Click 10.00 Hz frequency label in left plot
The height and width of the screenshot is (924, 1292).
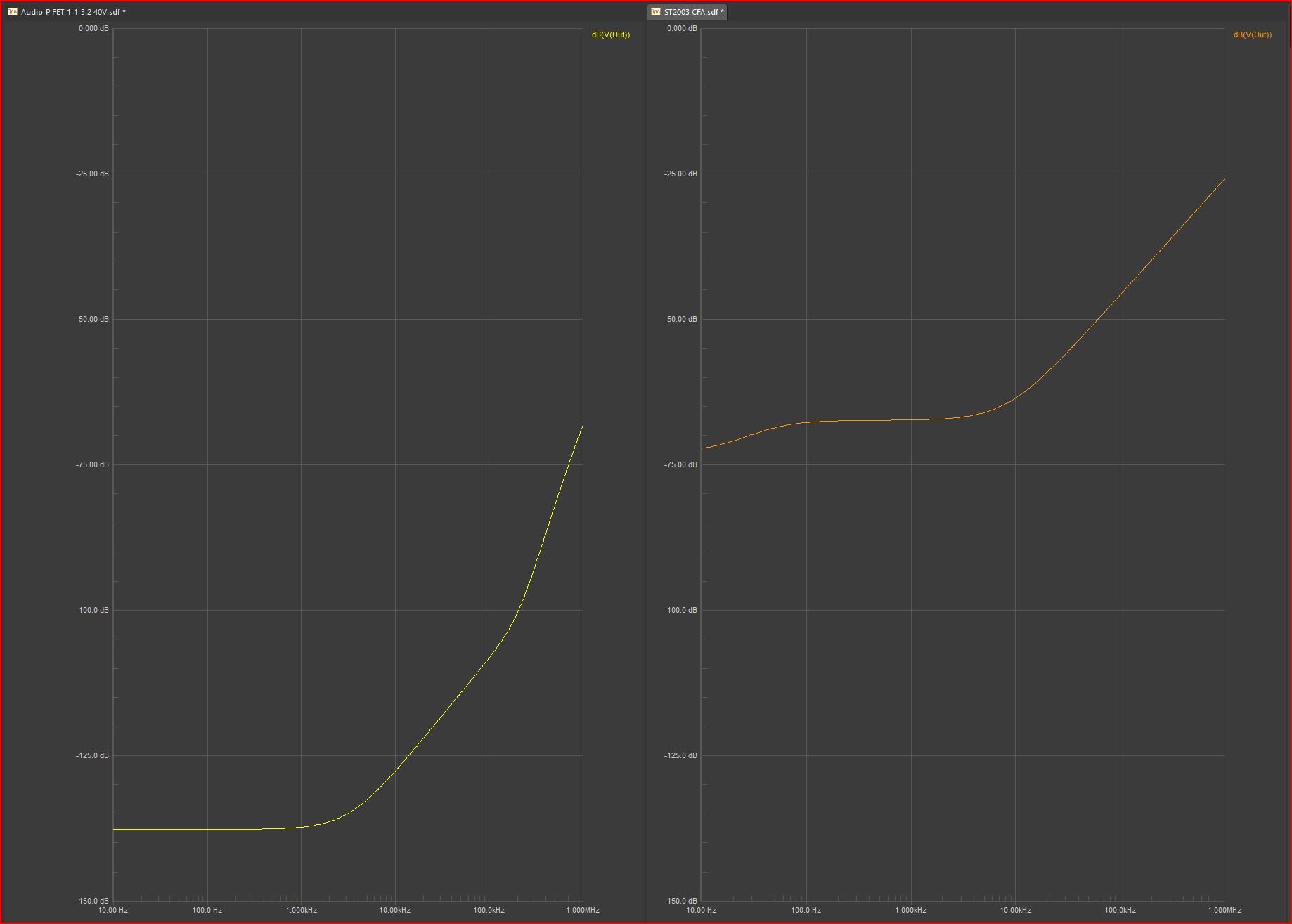(113, 910)
